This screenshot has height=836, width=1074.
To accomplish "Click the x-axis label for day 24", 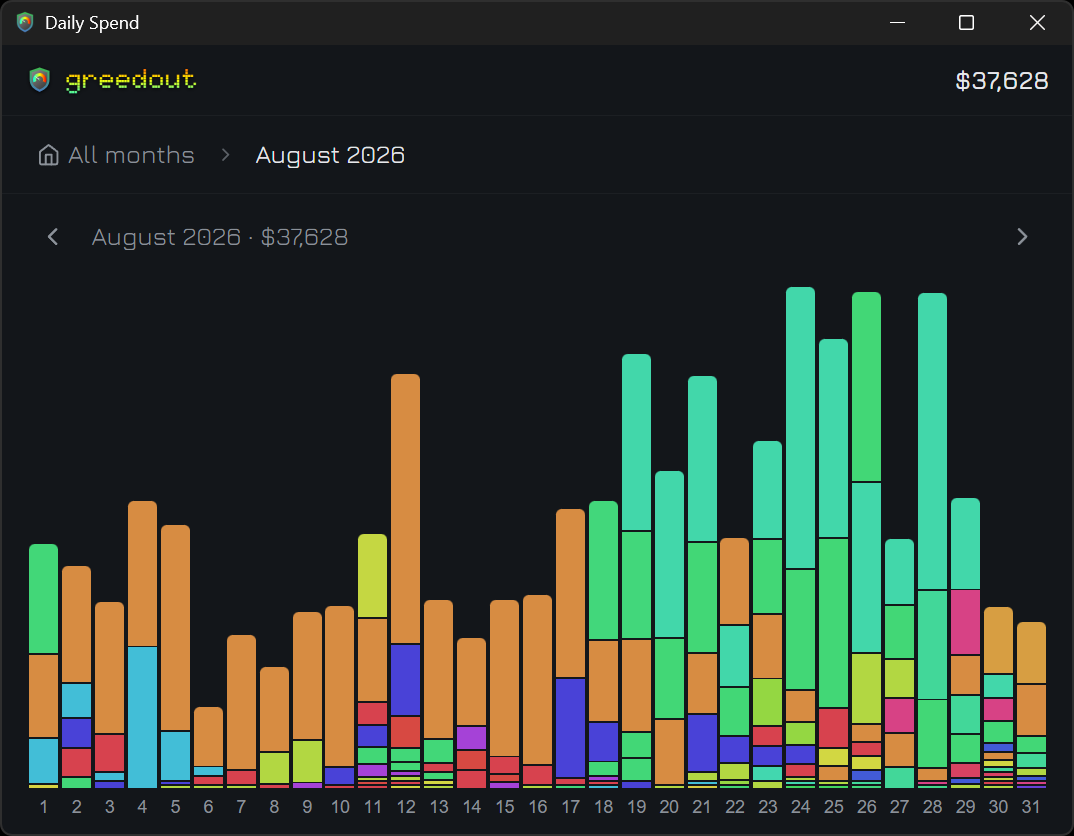I will click(801, 807).
